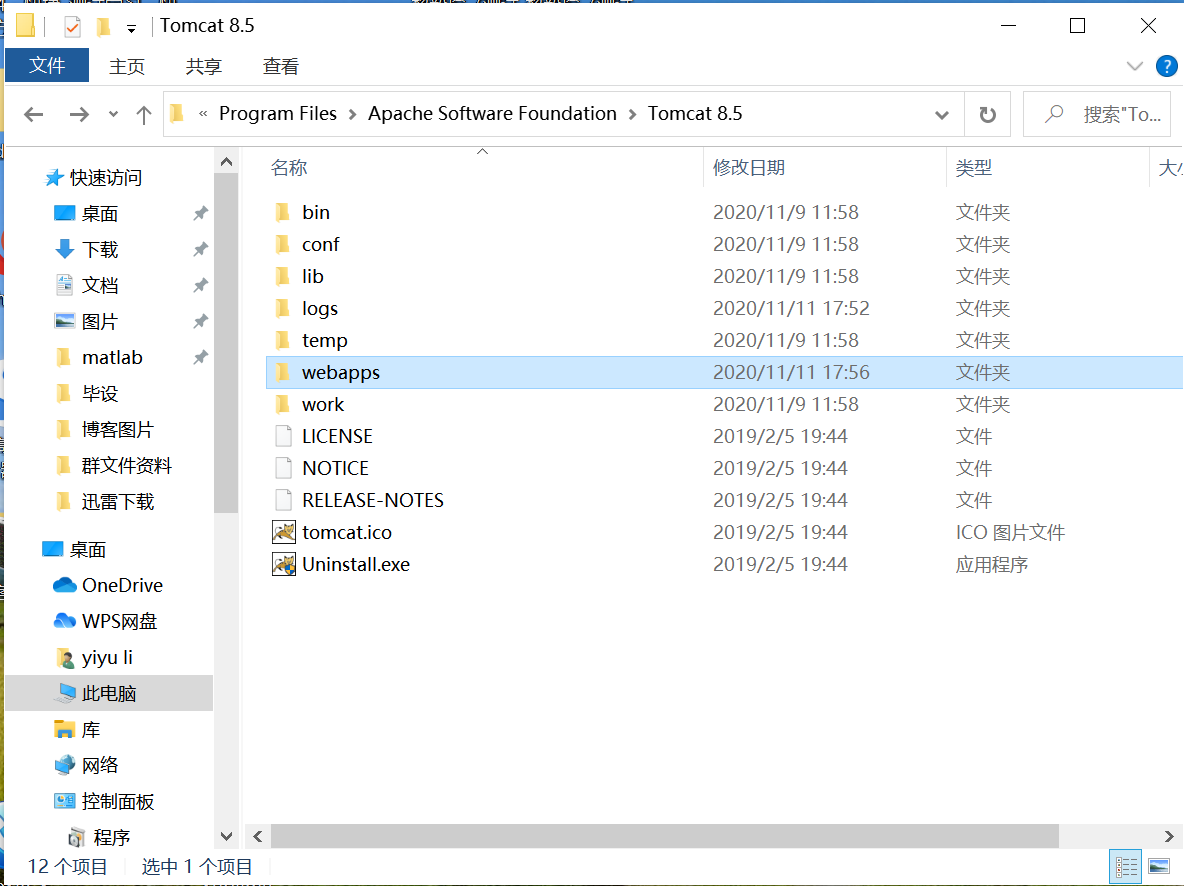Select the tomcat.ico image icon
Screen dimensions: 1184x886
pyautogui.click(x=284, y=533)
